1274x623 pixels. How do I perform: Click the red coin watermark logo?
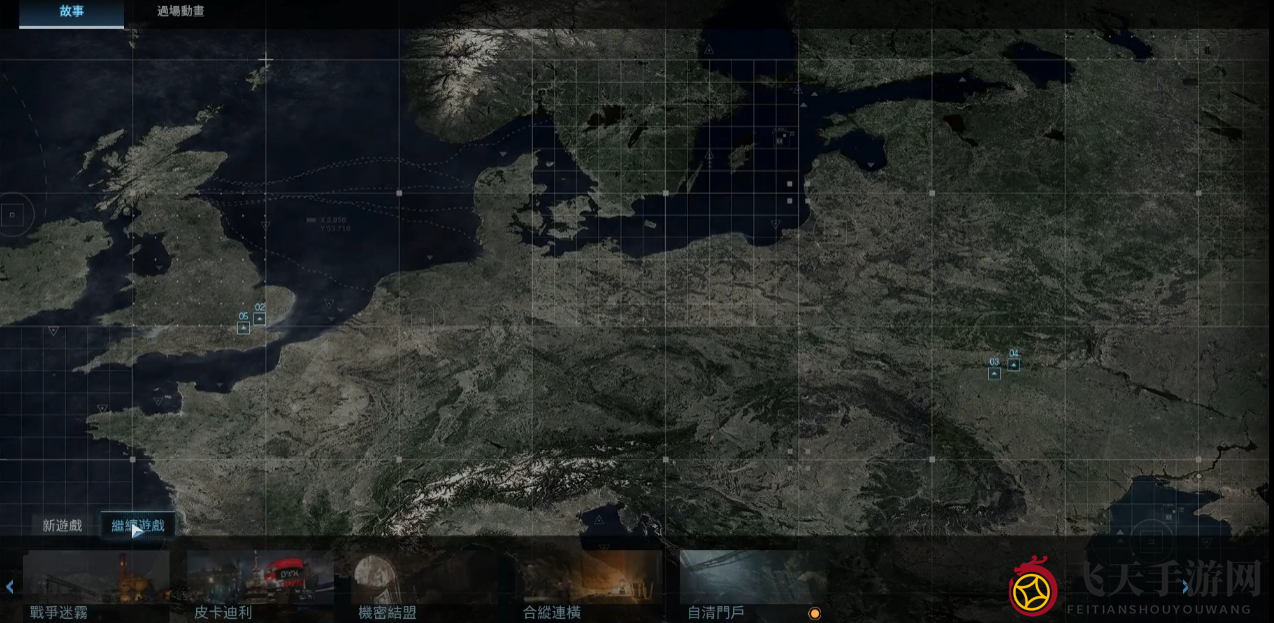pyautogui.click(x=1033, y=590)
